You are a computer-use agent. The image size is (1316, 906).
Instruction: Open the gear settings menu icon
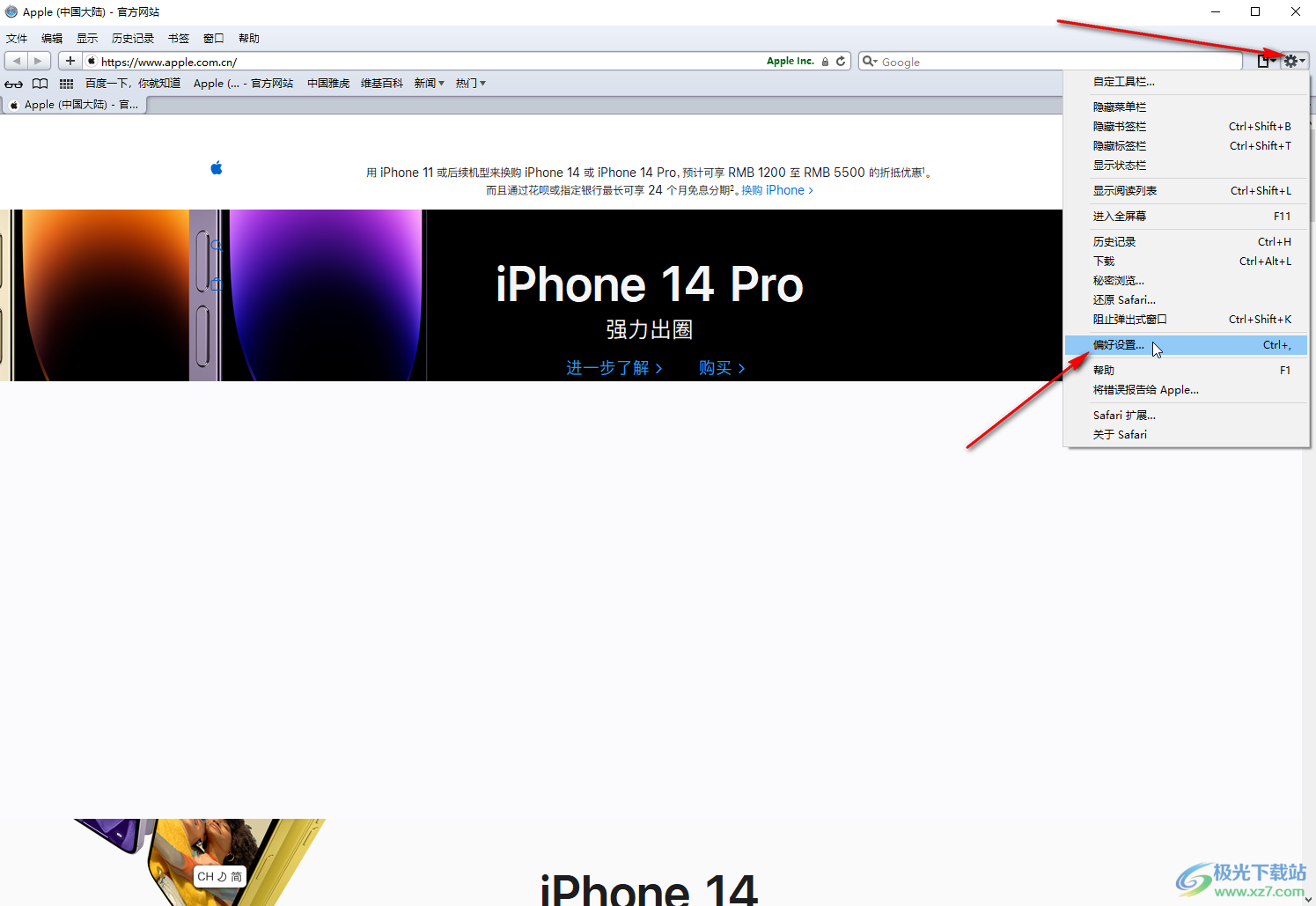pos(1294,61)
